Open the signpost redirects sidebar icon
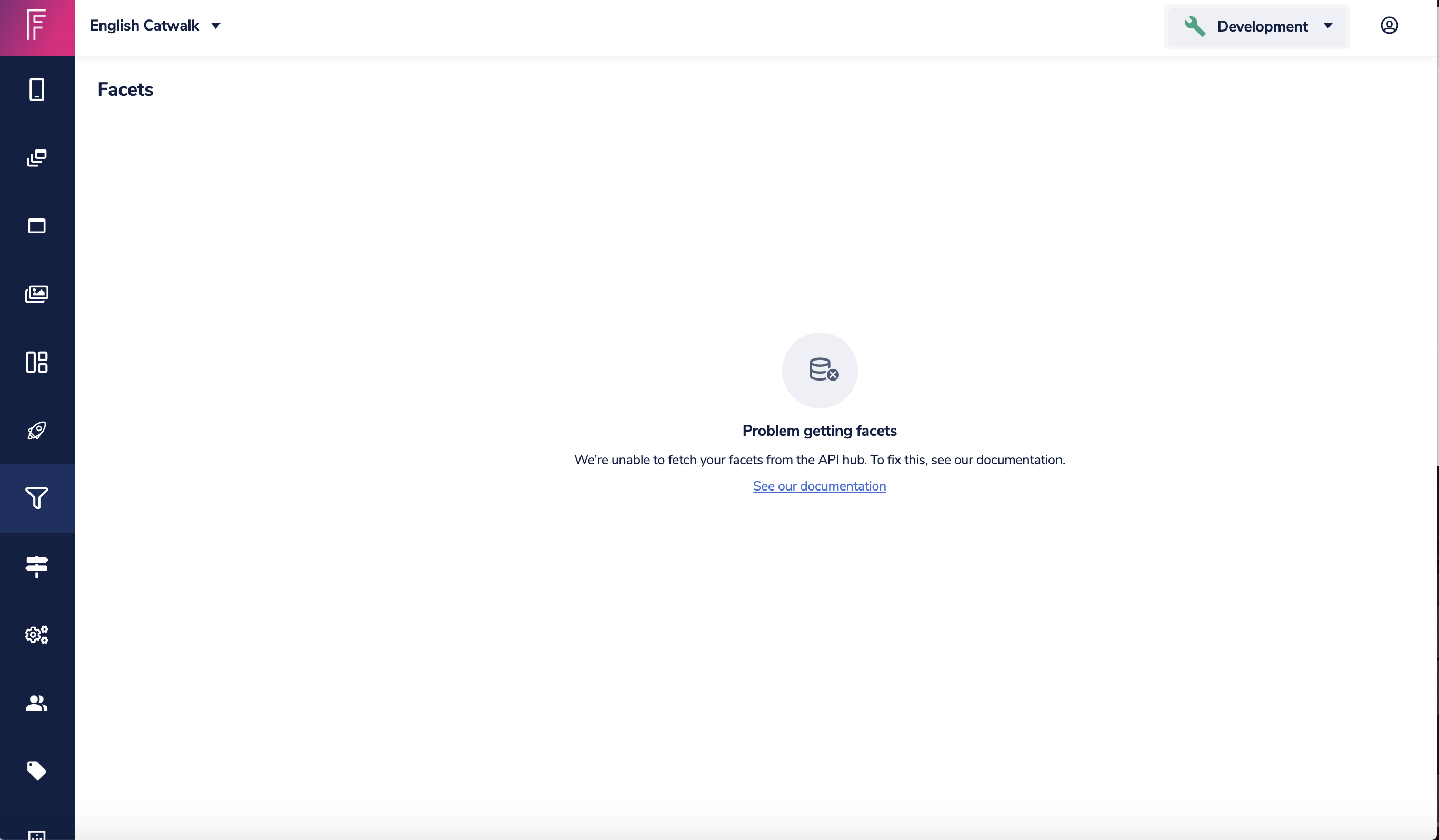1439x840 pixels. pyautogui.click(x=36, y=566)
